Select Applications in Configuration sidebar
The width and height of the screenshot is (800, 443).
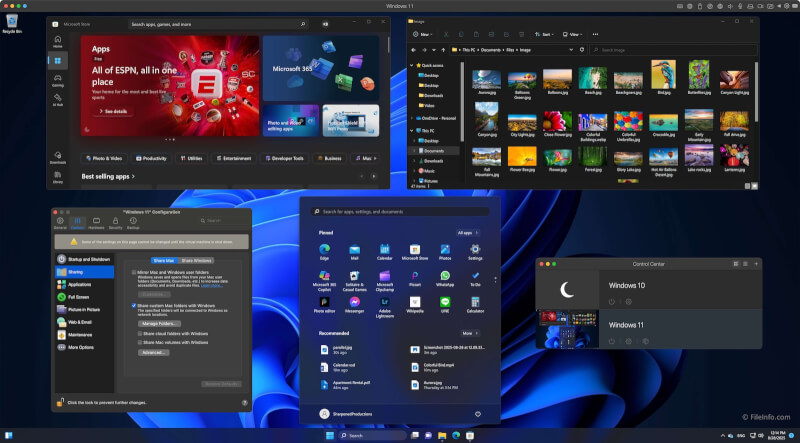85,285
